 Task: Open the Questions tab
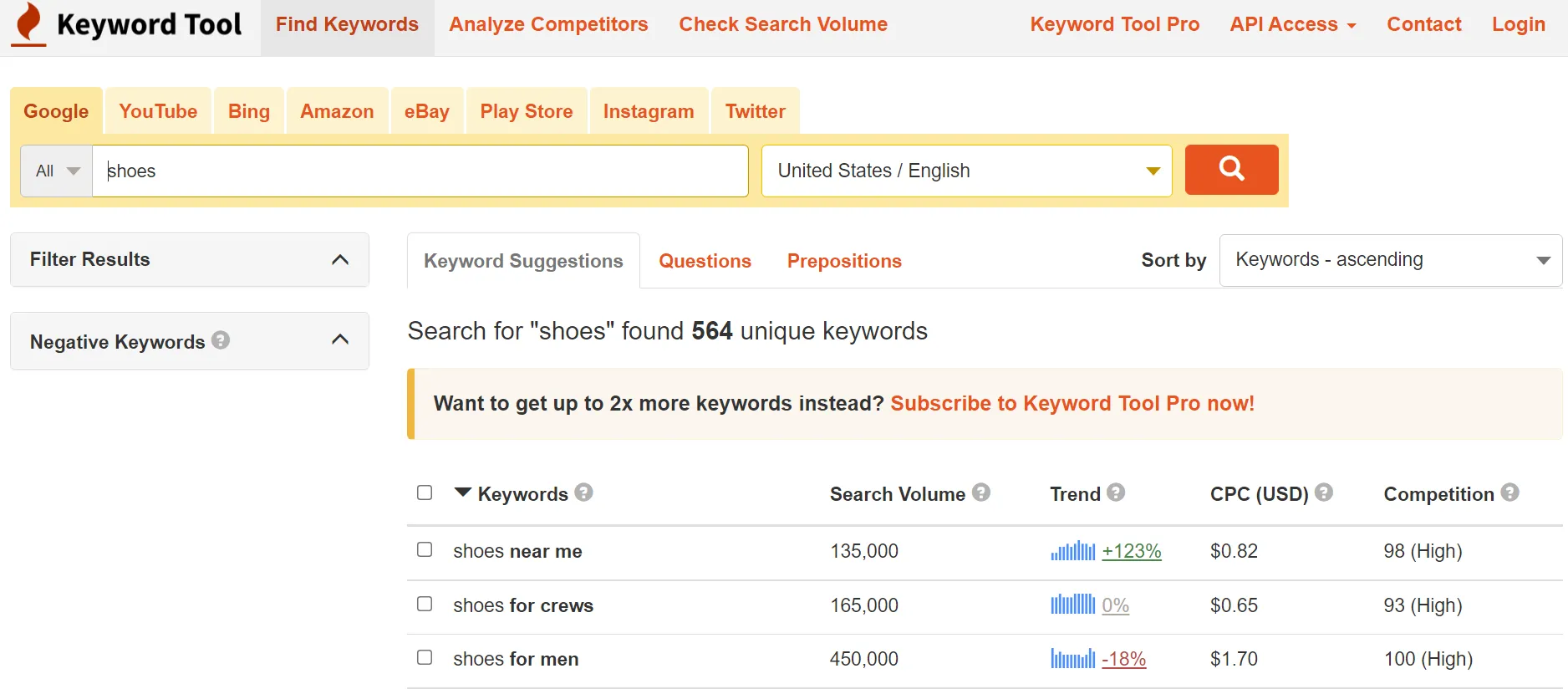pyautogui.click(x=705, y=261)
